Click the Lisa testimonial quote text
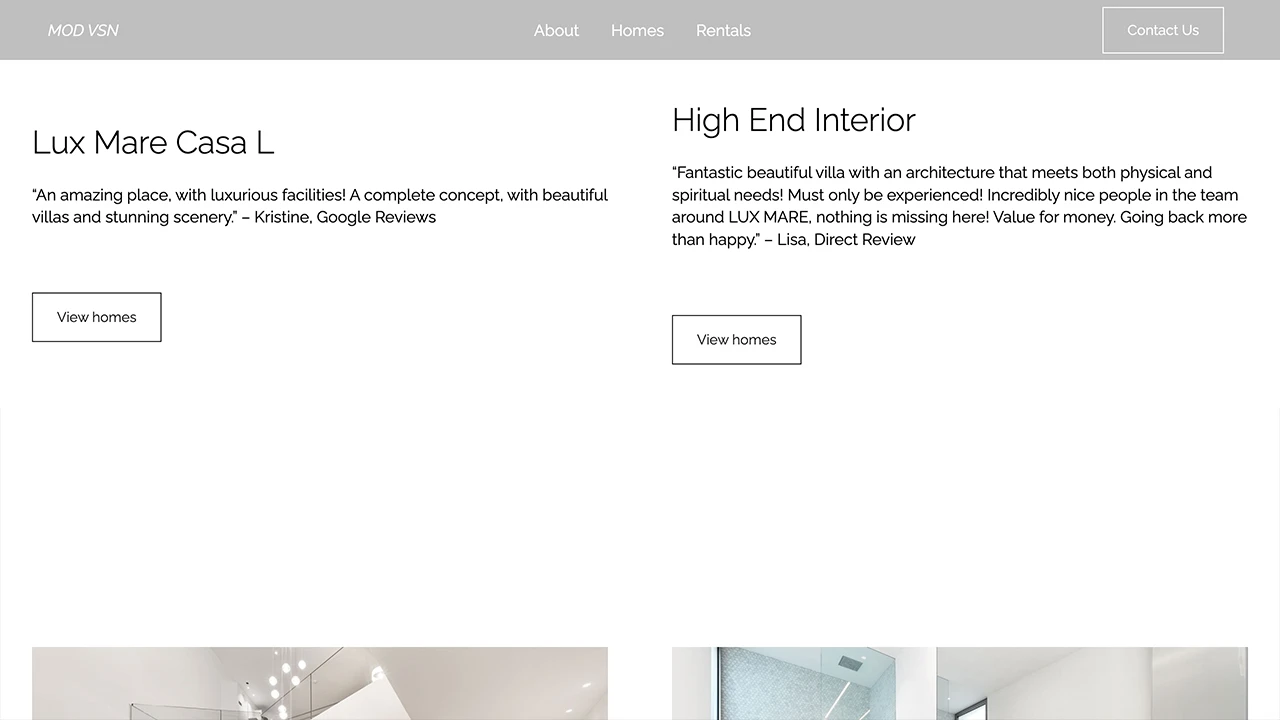1280x720 pixels. coord(959,205)
